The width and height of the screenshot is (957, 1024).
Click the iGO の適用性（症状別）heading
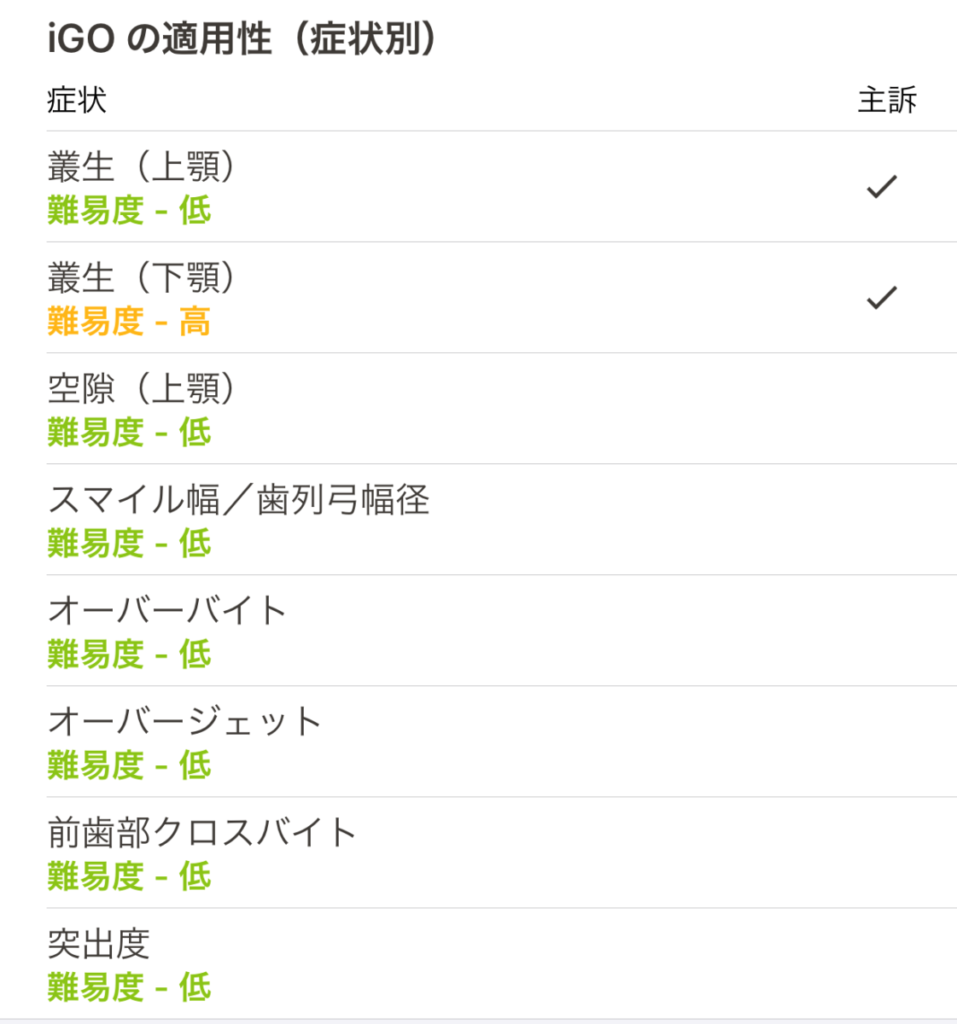(242, 39)
